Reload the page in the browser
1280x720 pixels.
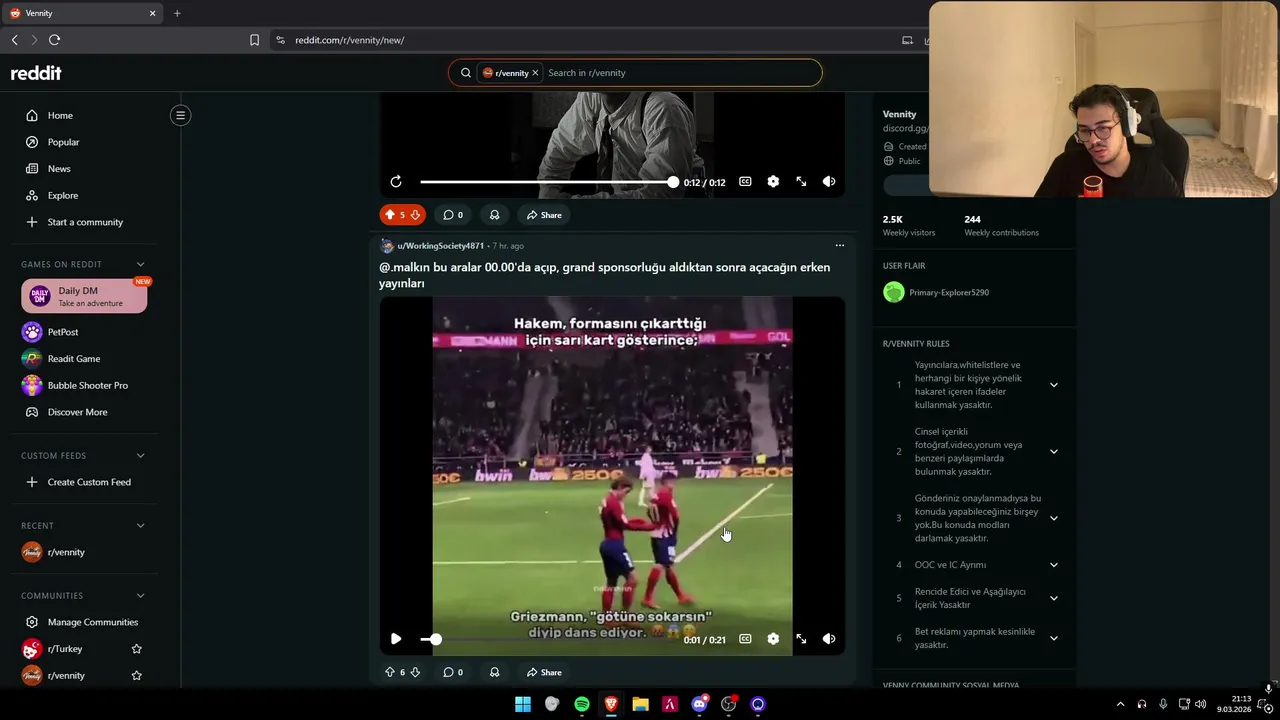click(54, 40)
